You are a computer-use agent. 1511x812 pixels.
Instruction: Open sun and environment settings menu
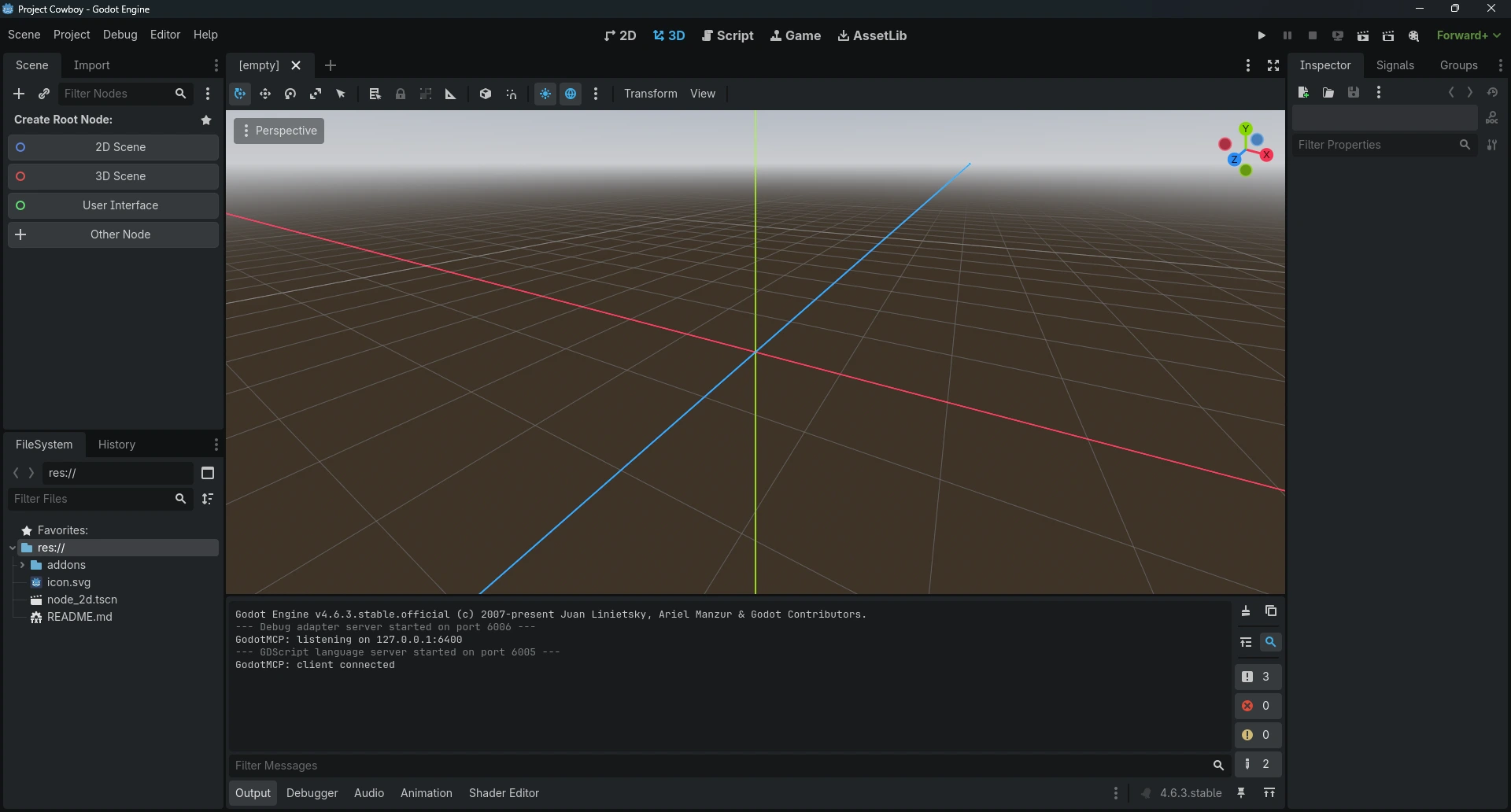pos(596,94)
